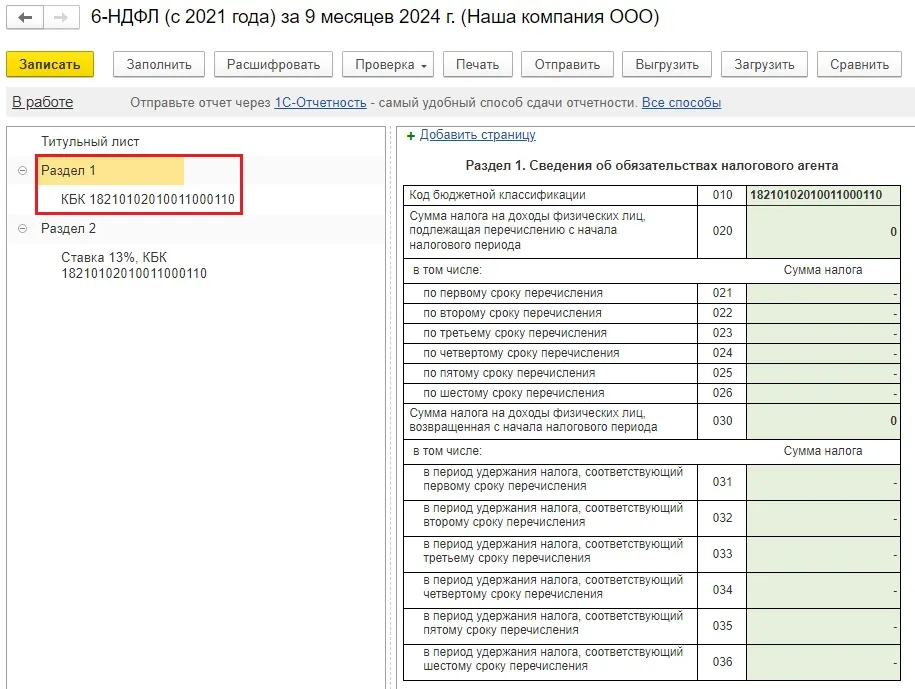The height and width of the screenshot is (689, 915).
Task: Collapse the Раздел 1 tree node
Action: coord(22,171)
